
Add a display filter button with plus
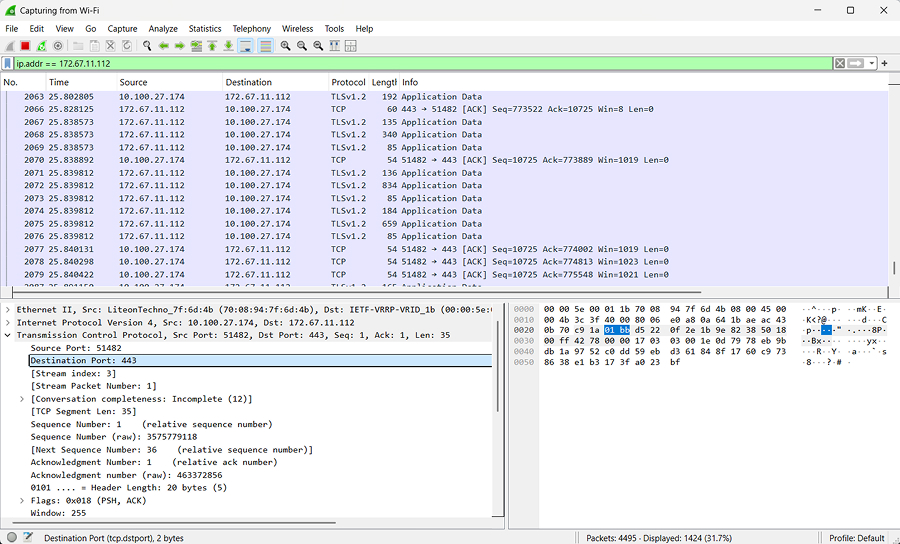(885, 63)
